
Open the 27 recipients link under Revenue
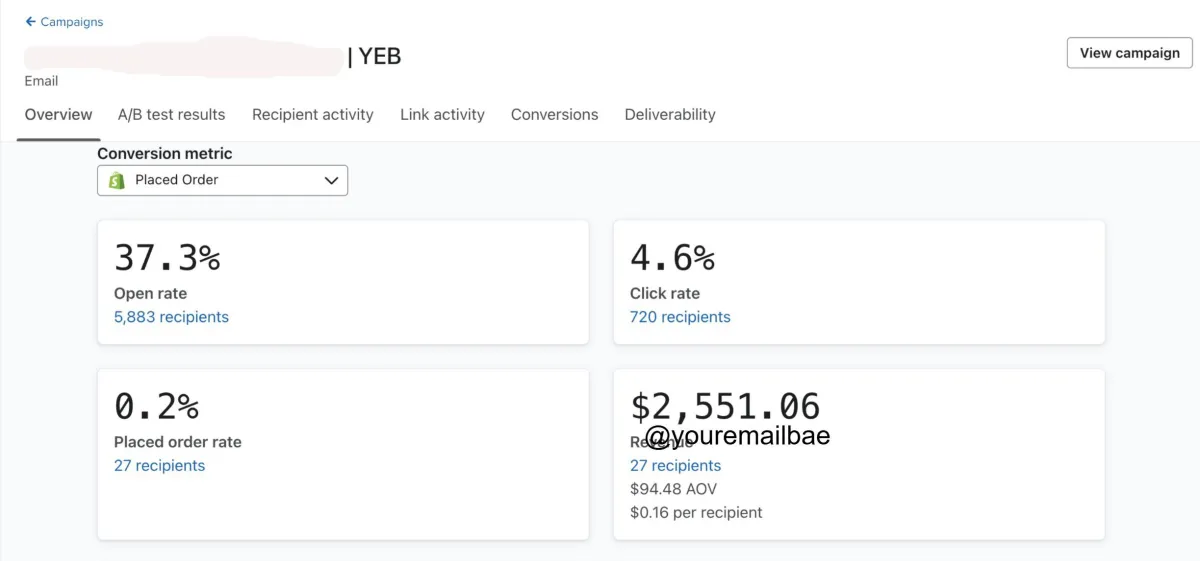(675, 466)
